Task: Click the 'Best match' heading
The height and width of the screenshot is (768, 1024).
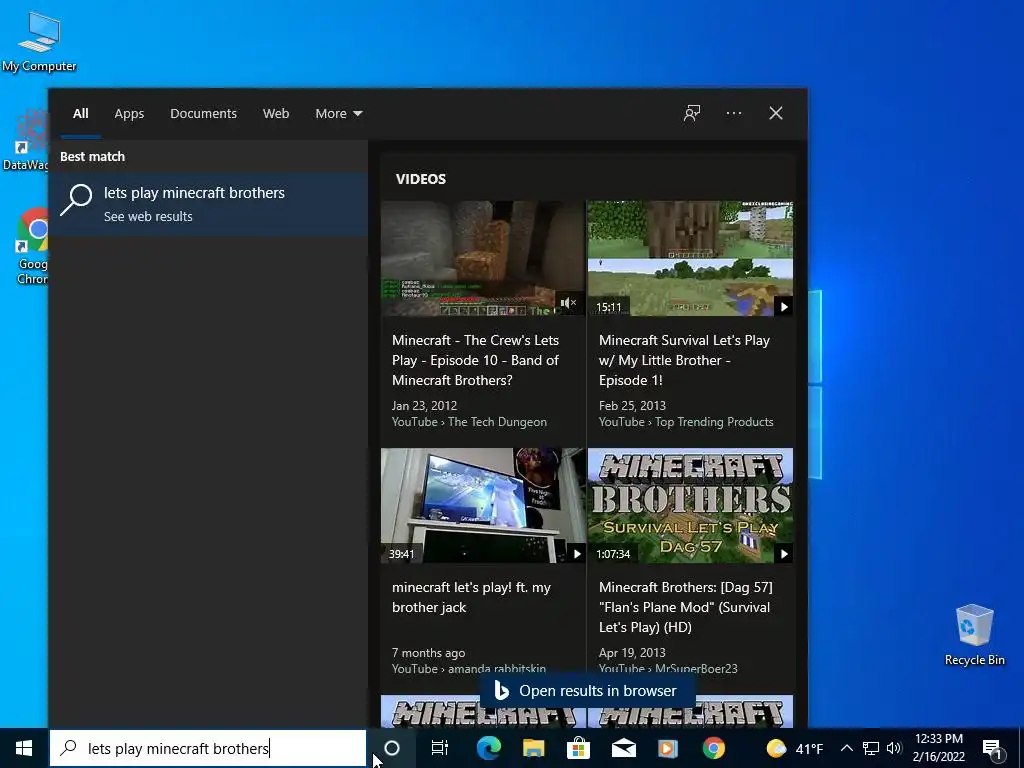Action: (x=92, y=156)
